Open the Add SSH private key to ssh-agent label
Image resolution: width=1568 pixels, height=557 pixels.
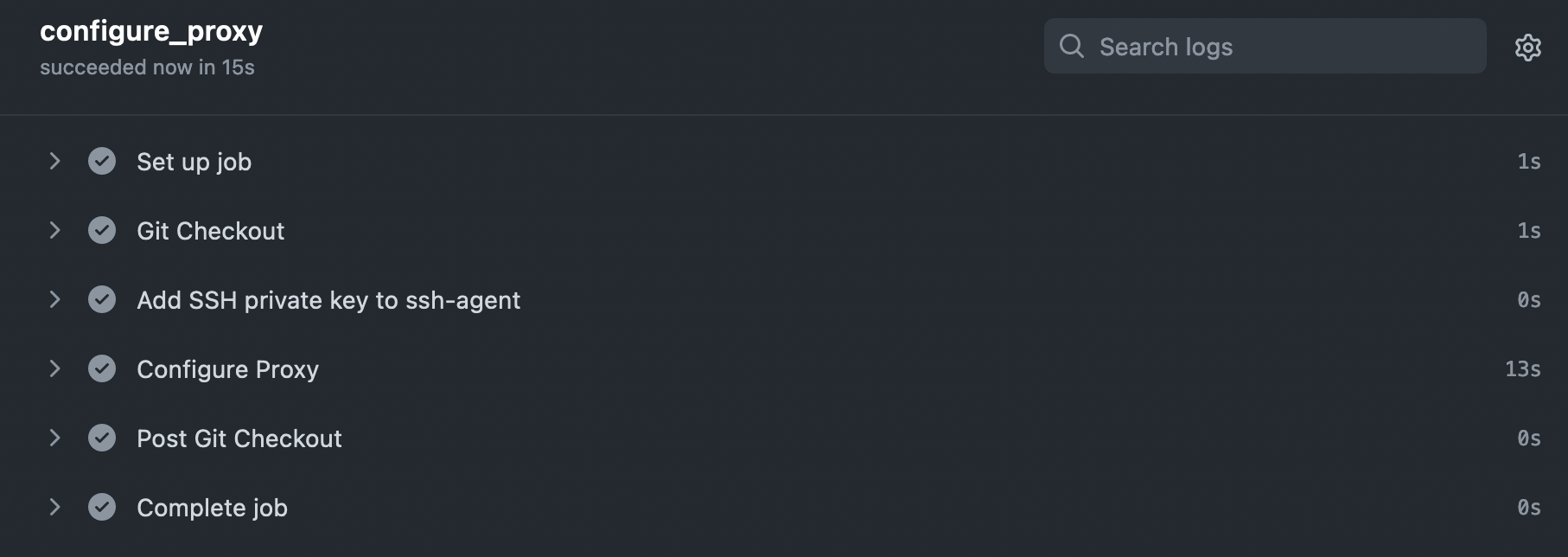328,300
